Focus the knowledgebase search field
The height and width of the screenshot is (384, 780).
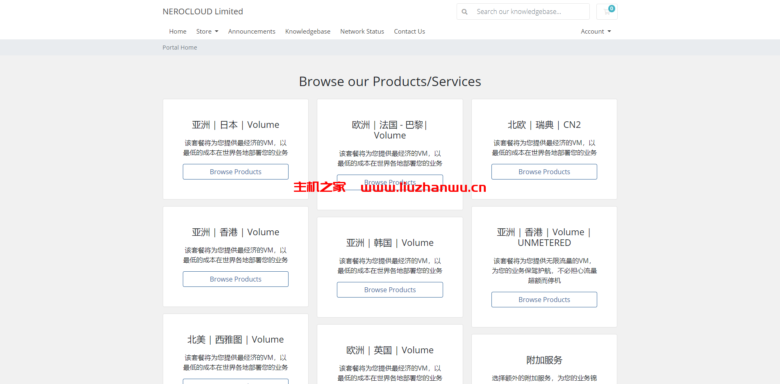click(530, 11)
